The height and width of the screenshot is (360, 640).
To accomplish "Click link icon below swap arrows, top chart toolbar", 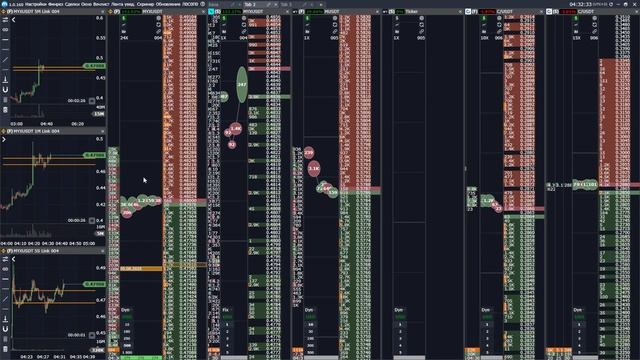I will (x=5, y=30).
